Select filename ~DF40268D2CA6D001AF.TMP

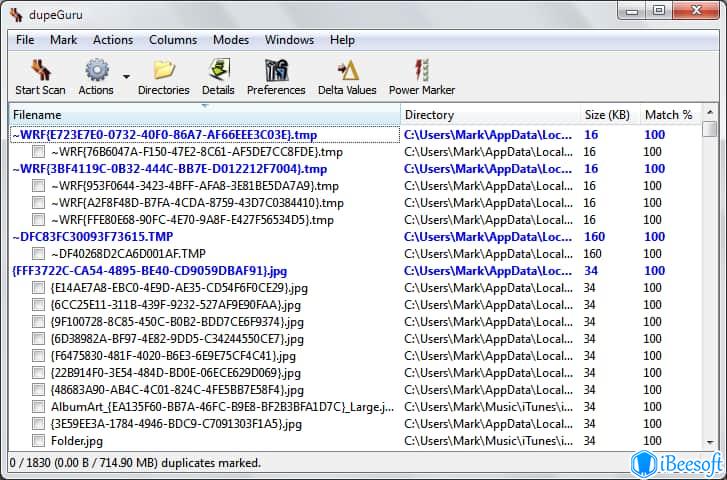pos(128,254)
